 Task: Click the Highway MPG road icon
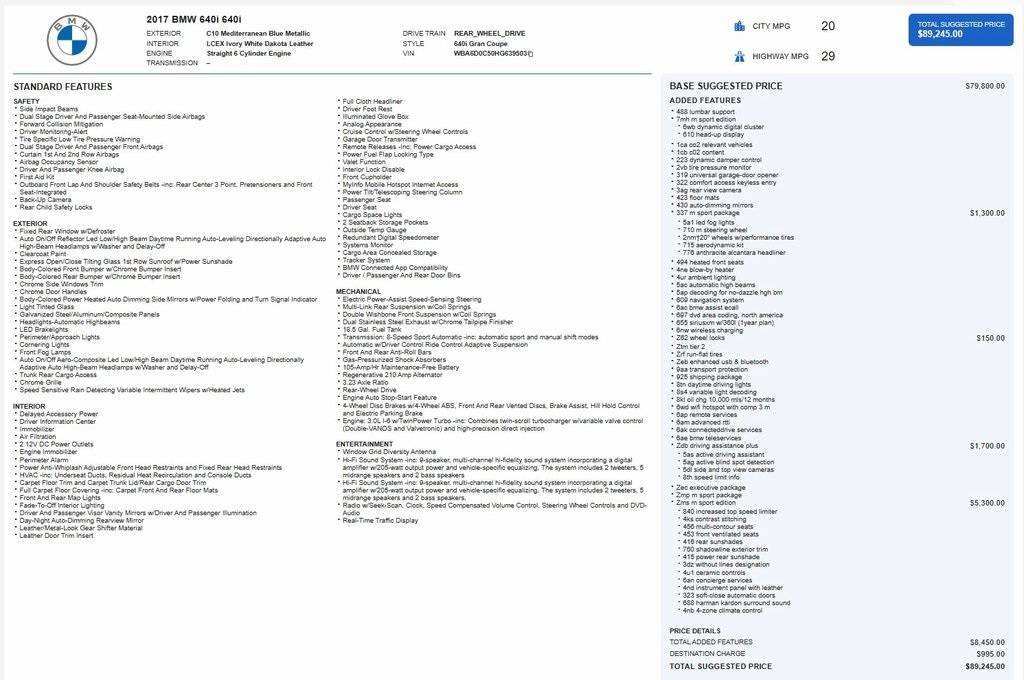739,56
